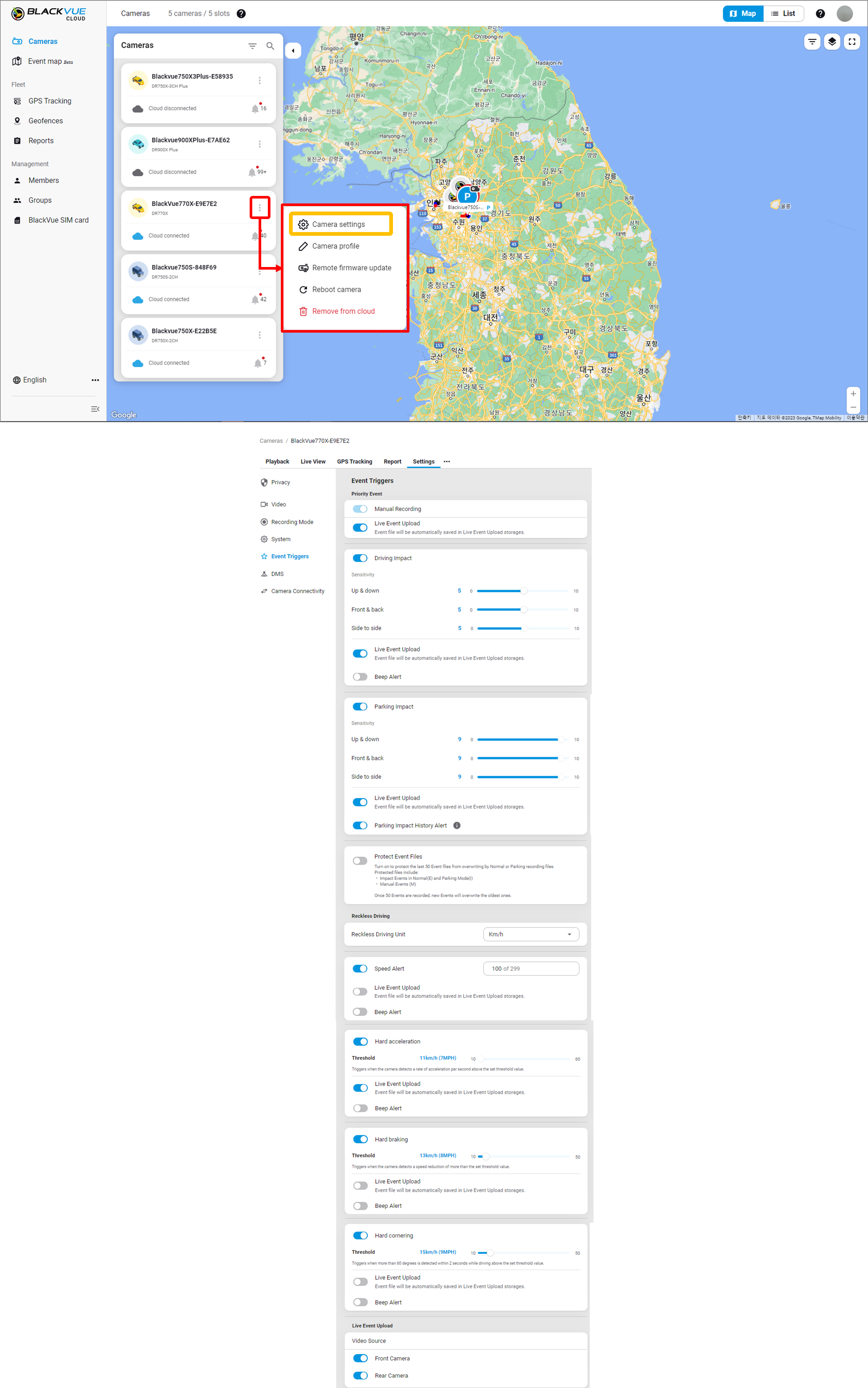Image resolution: width=868 pixels, height=1388 pixels.
Task: Open Reports in sidebar
Action: click(33, 141)
